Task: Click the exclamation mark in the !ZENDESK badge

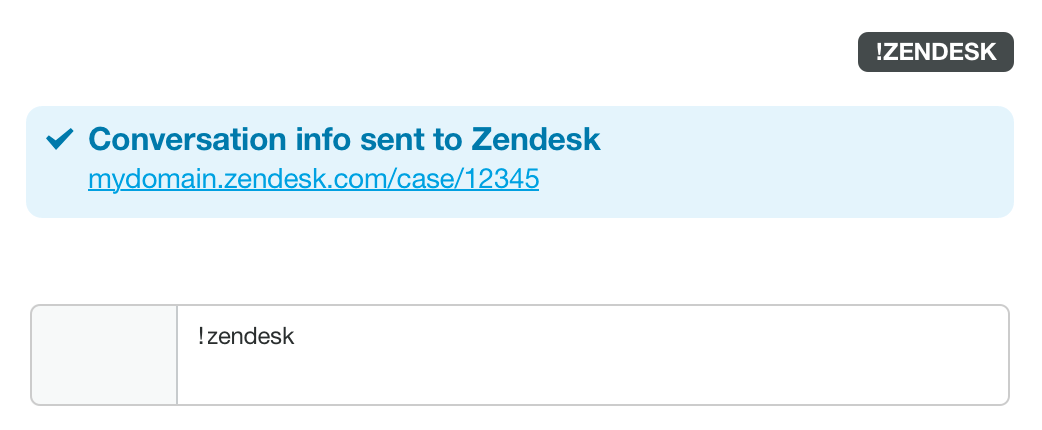Action: [878, 53]
